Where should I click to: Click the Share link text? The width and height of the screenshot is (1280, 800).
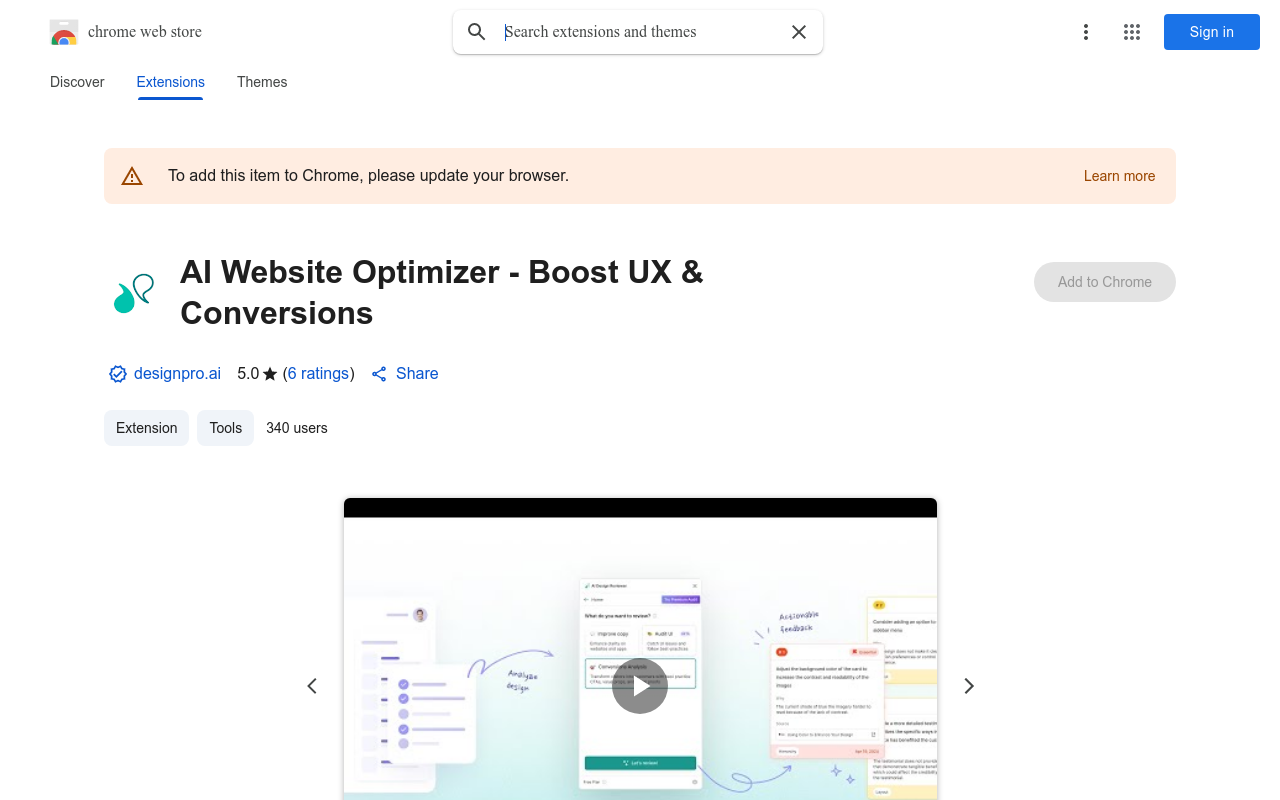coord(417,373)
